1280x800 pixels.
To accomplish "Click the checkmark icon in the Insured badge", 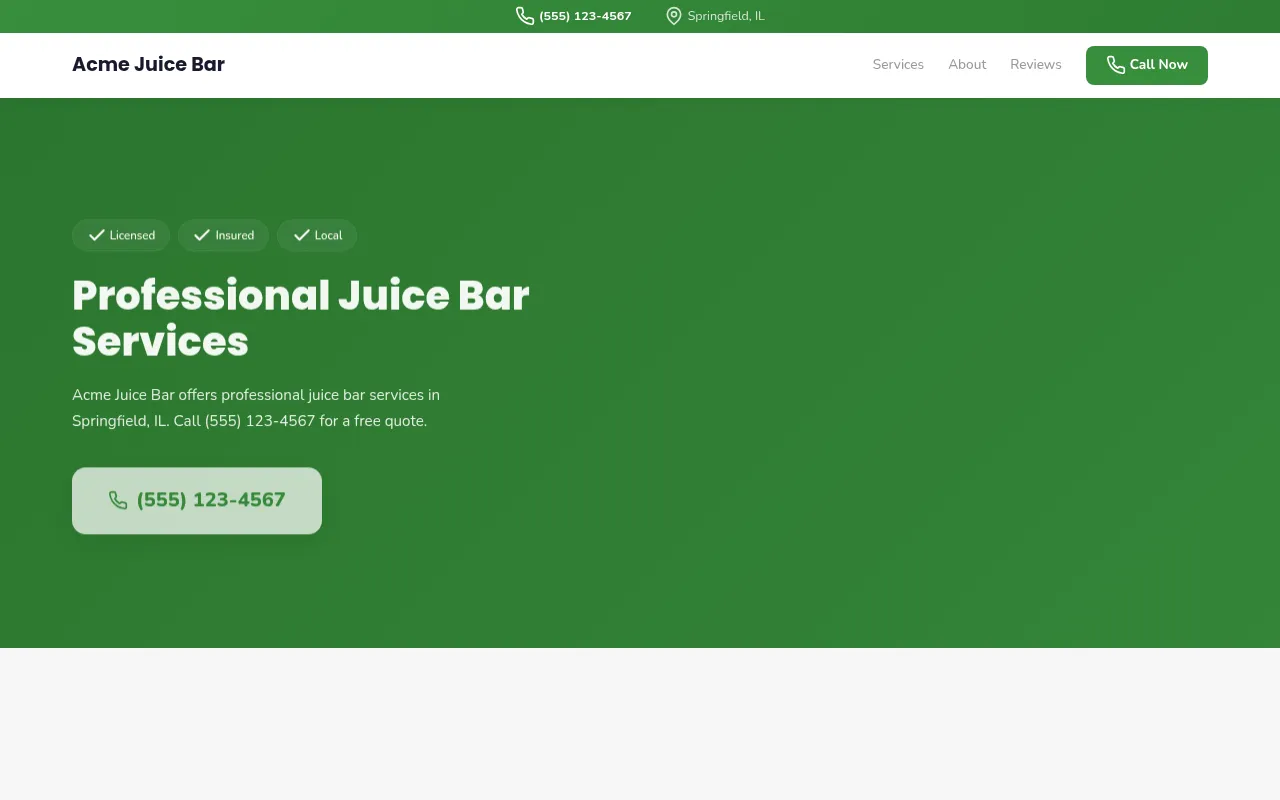I will (x=202, y=235).
